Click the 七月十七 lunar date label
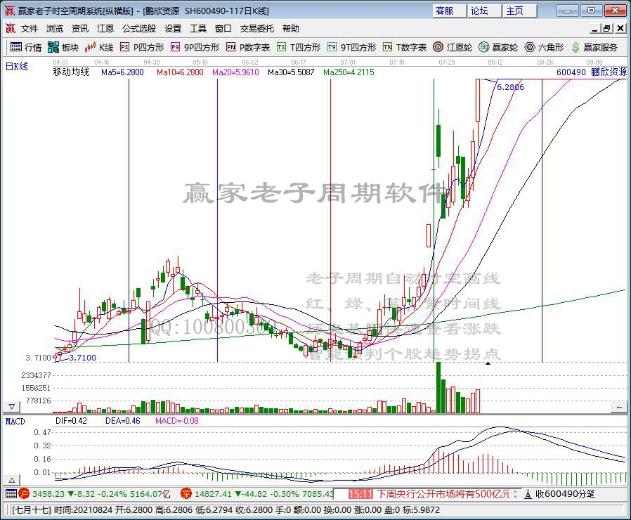Image resolution: width=631 pixels, height=520 pixels. point(31,510)
